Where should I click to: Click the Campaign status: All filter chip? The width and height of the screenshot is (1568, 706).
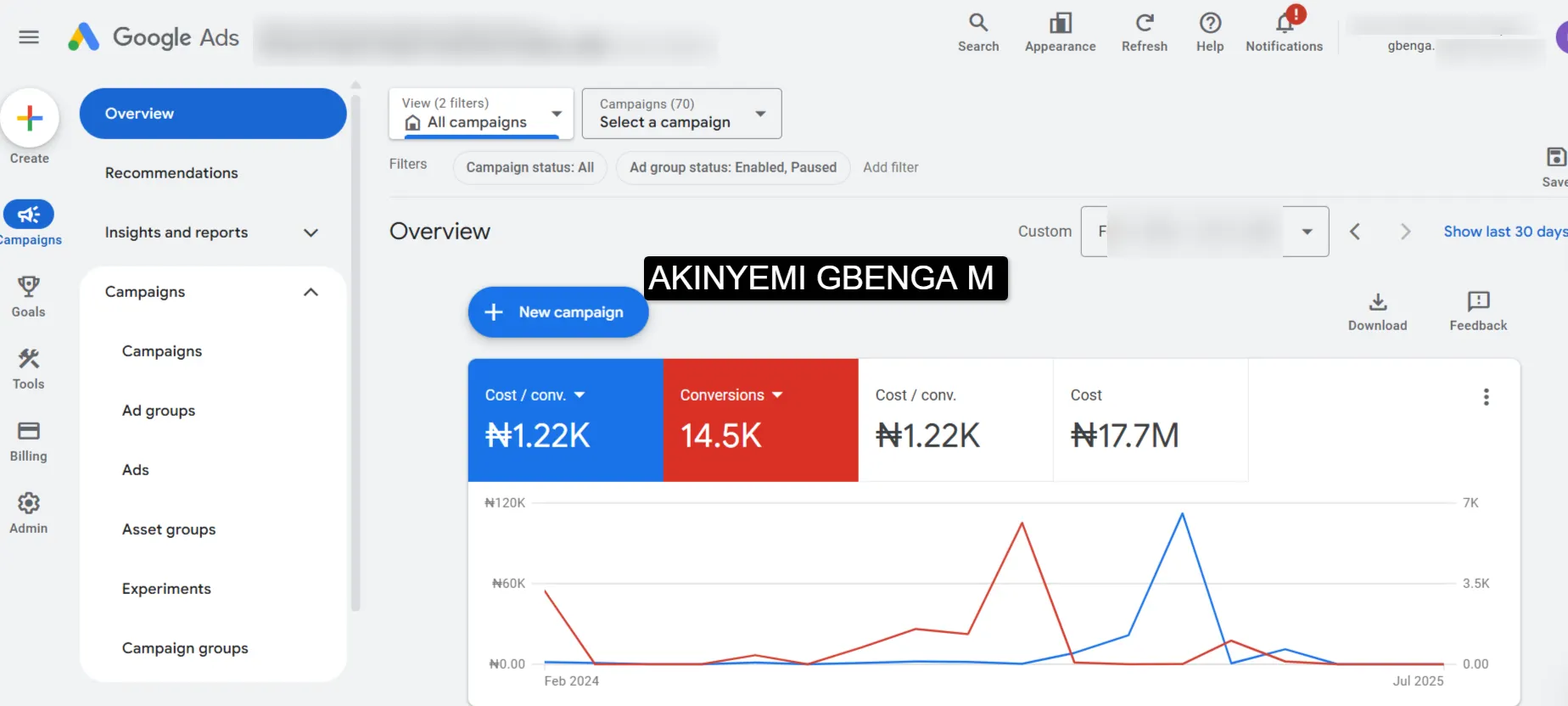coord(530,167)
